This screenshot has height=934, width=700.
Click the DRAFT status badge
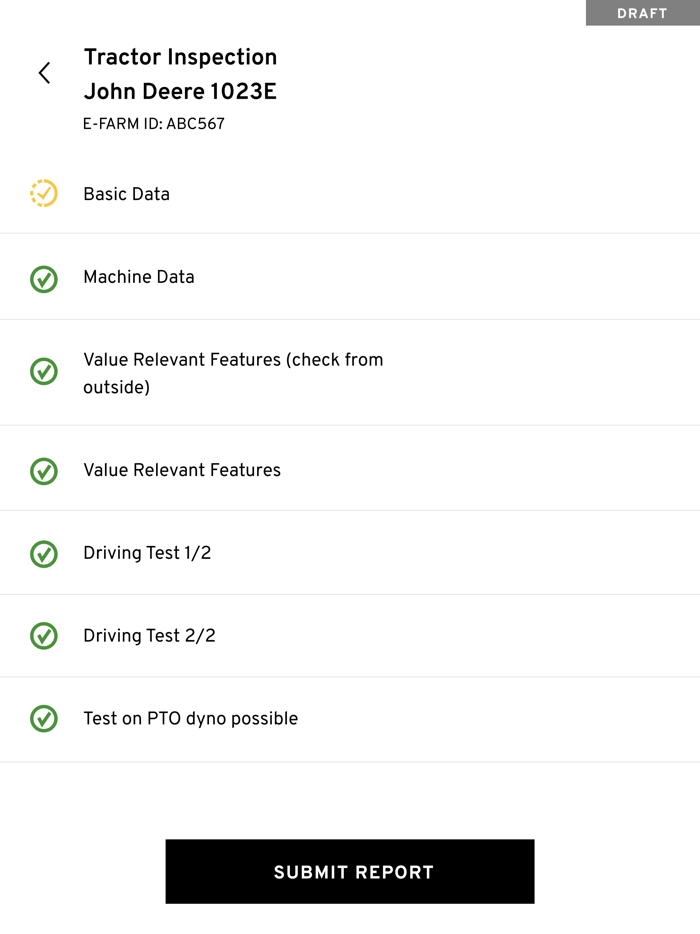tap(642, 13)
